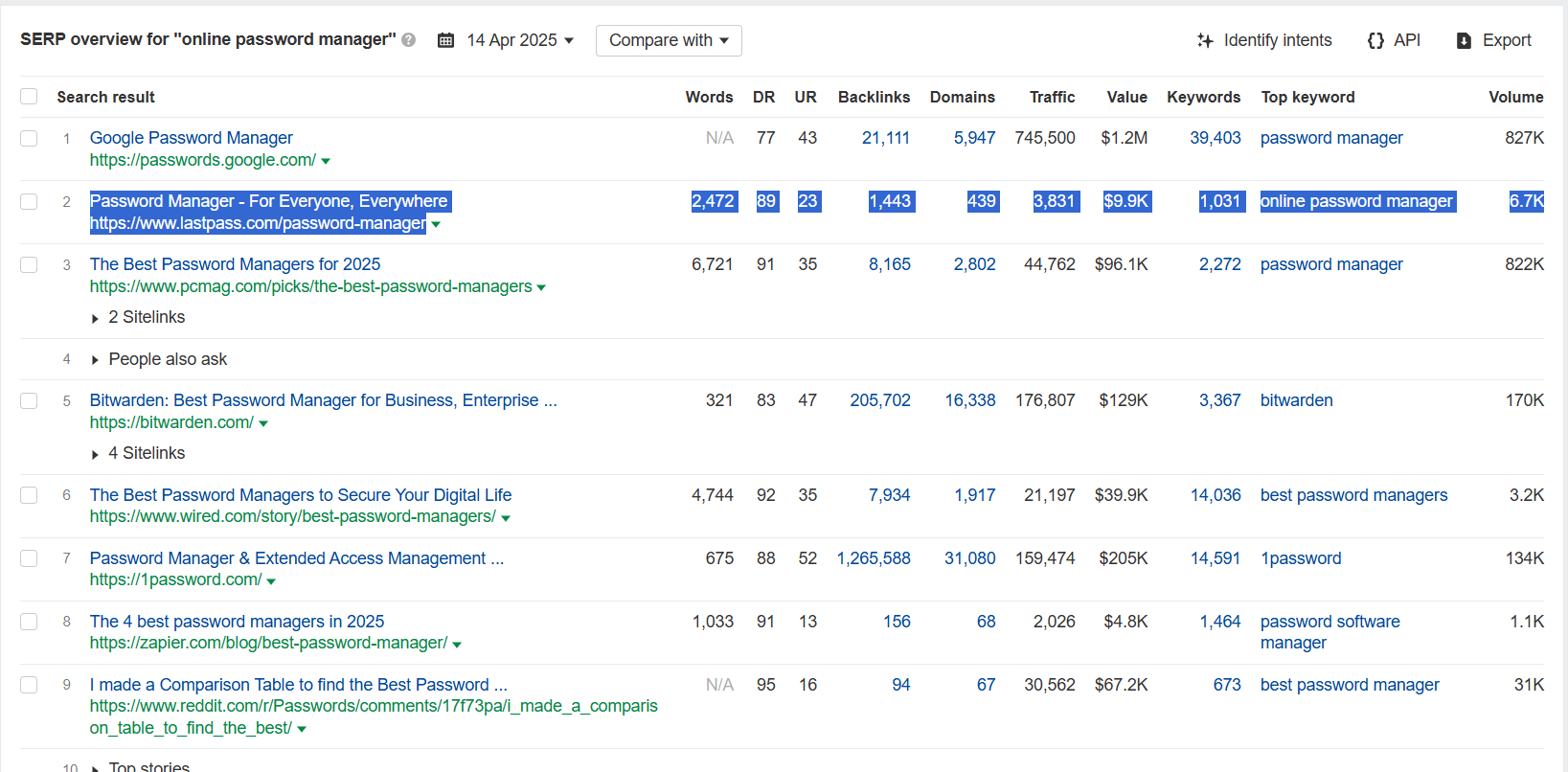This screenshot has width=1568, height=772.
Task: Click top keyword 1password
Action: 1301,558
